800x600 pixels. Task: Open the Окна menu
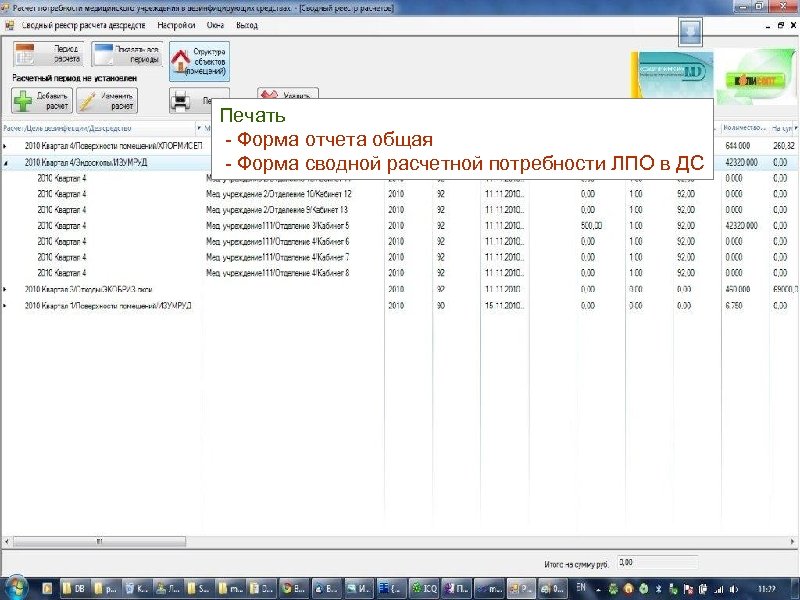point(215,25)
